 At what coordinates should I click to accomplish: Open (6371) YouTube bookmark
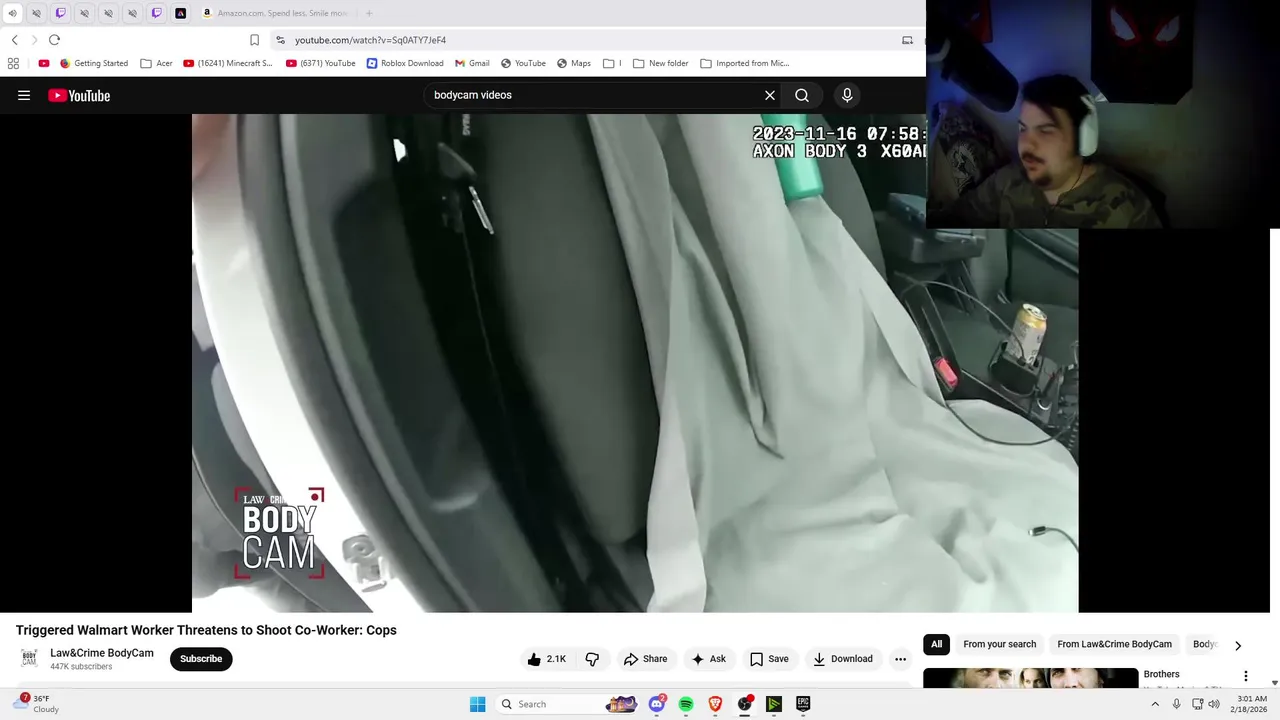(x=321, y=63)
